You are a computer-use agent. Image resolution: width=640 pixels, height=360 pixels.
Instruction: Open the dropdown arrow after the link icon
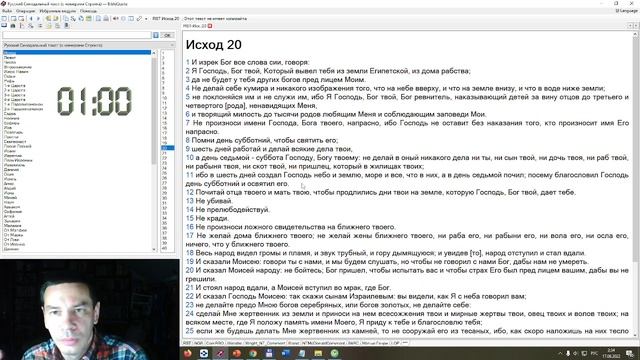click(x=146, y=19)
